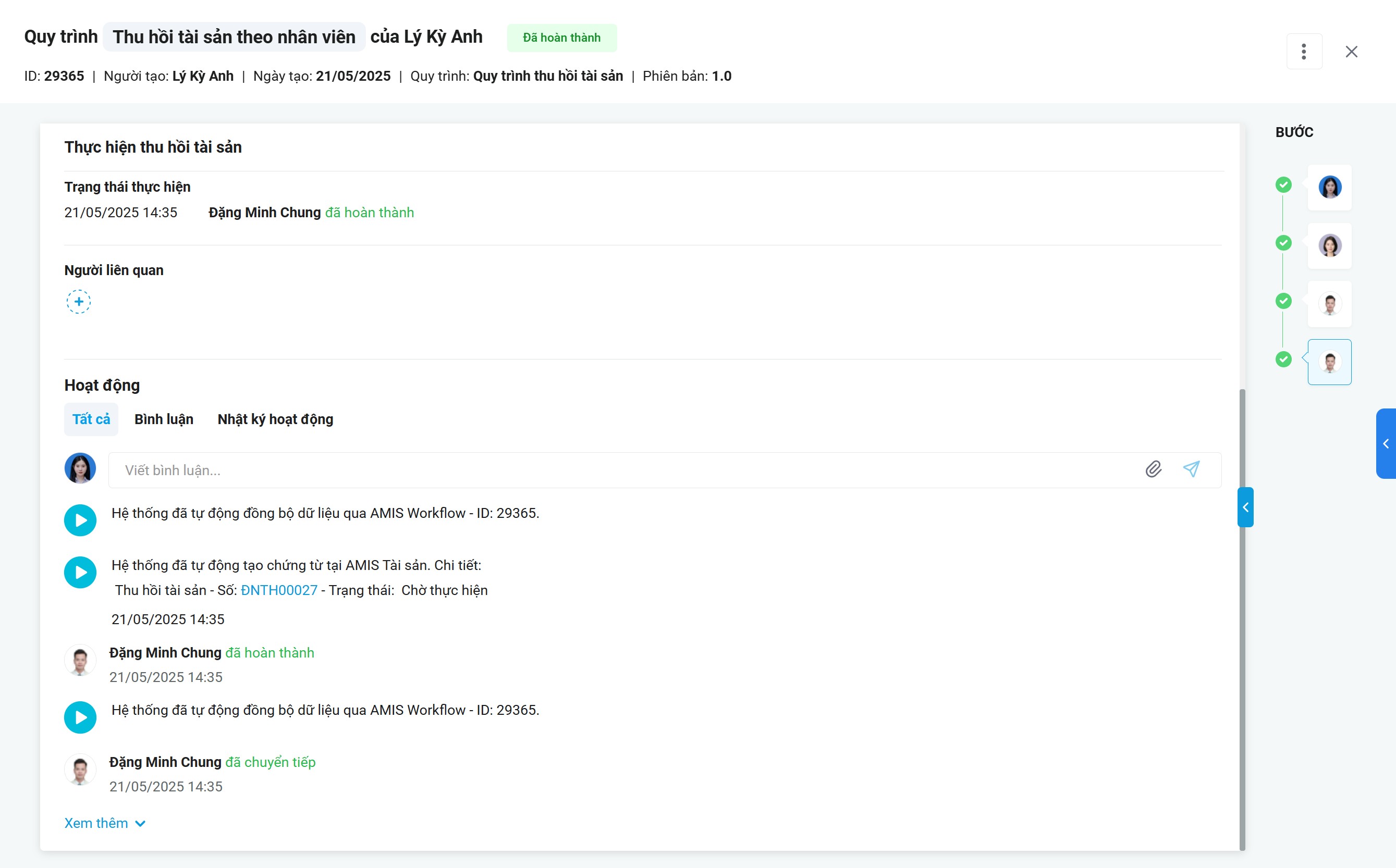Click the third step green check mark

click(1283, 301)
